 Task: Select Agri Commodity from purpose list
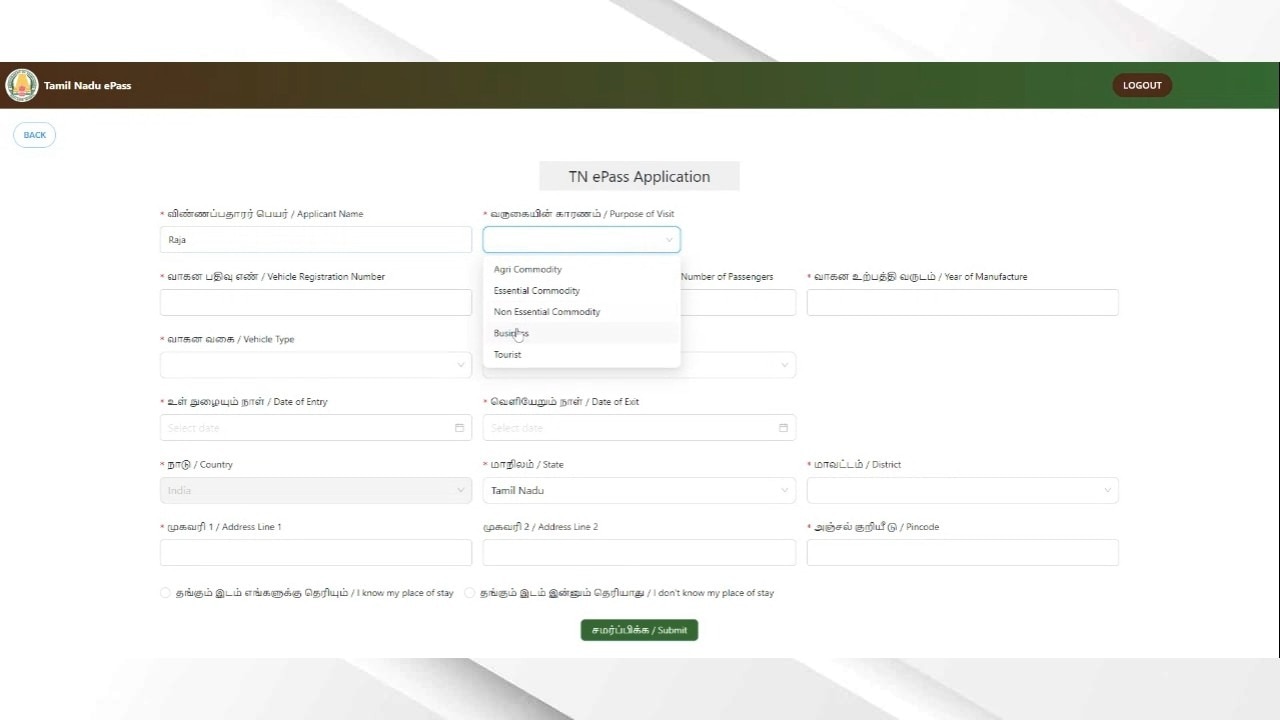pos(581,269)
